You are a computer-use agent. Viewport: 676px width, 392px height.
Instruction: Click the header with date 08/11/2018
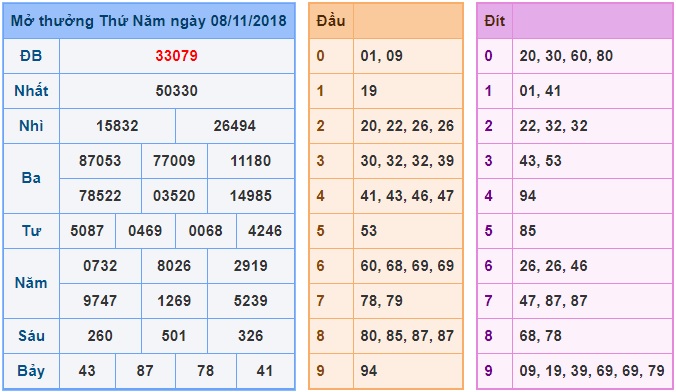(149, 21)
